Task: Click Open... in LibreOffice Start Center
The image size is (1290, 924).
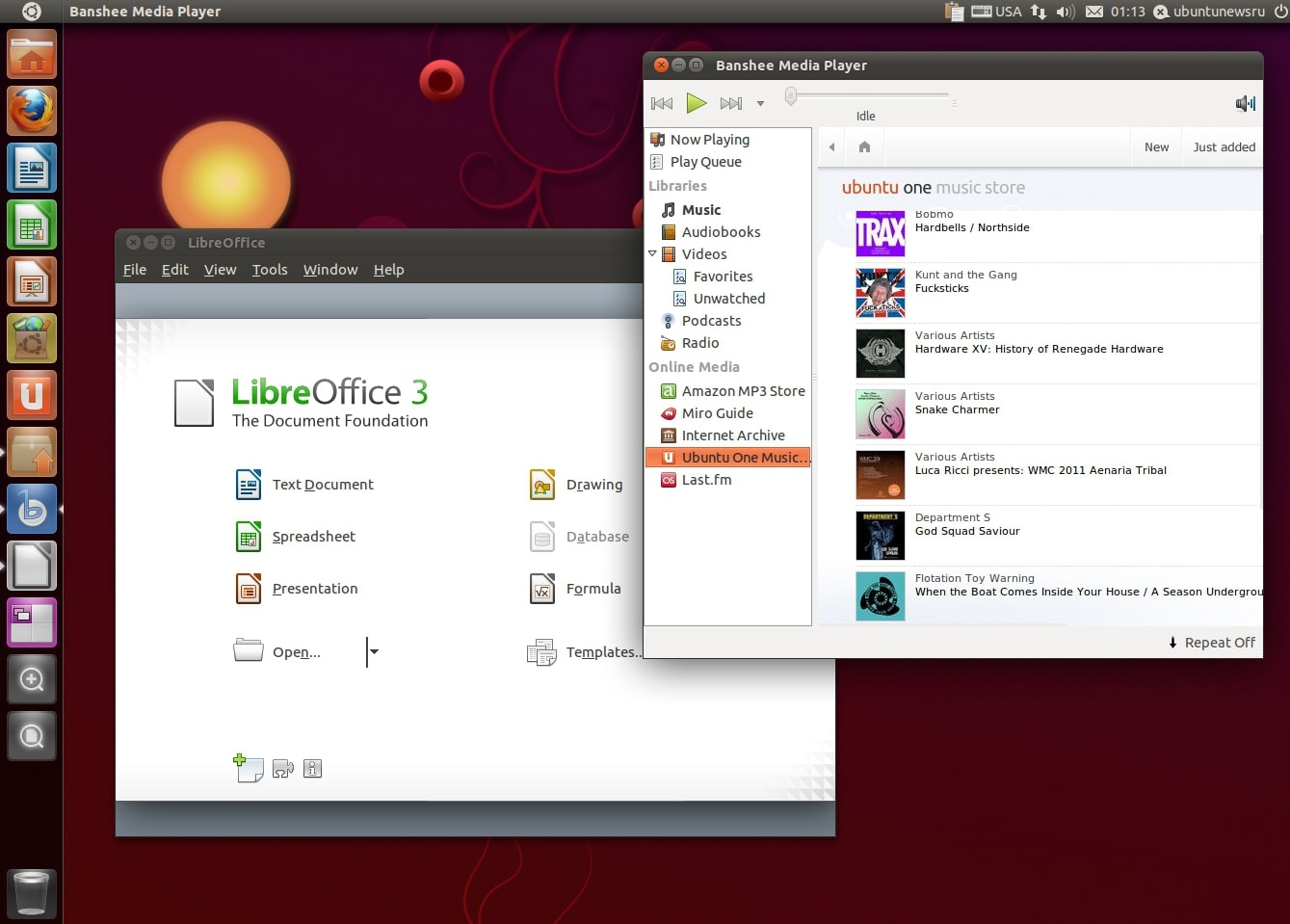Action: (277, 652)
